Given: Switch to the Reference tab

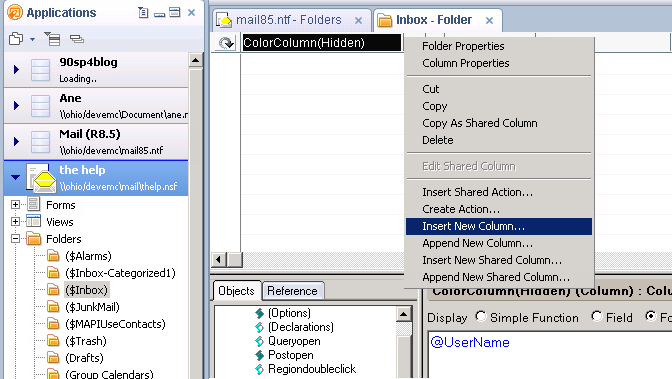Looking at the screenshot, I should click(x=292, y=291).
